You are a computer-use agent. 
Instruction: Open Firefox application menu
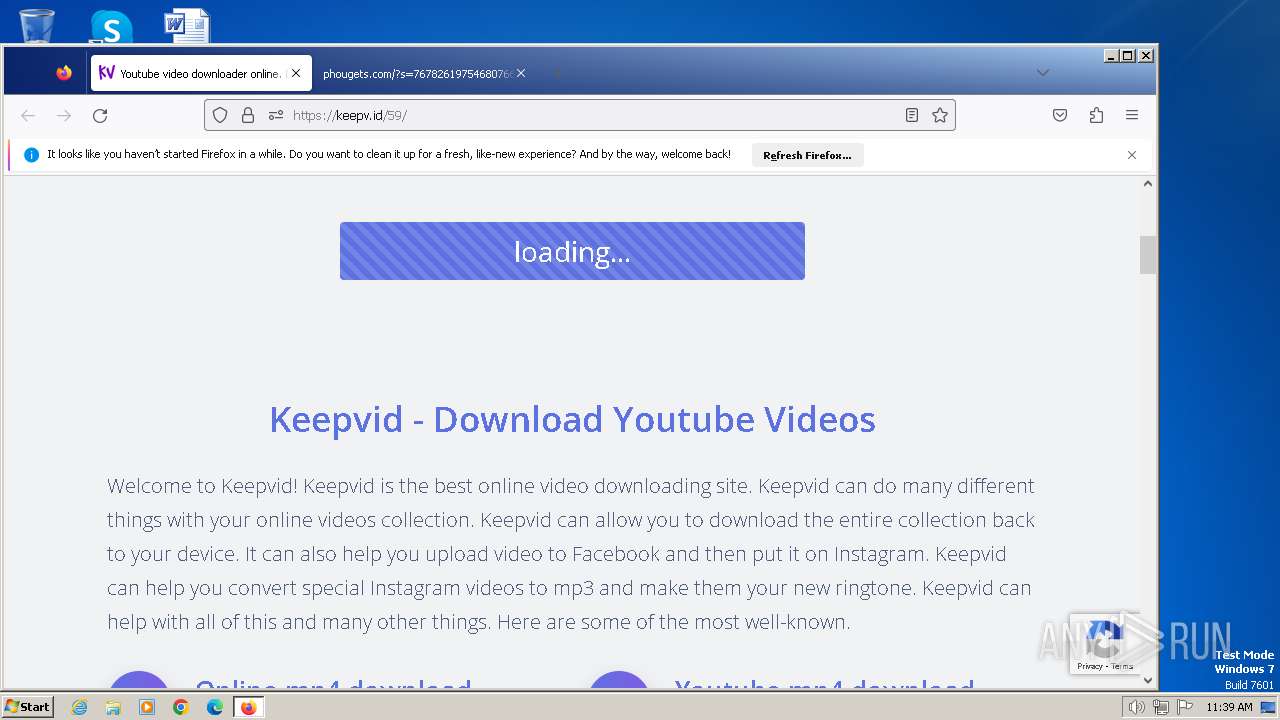tap(1132, 115)
